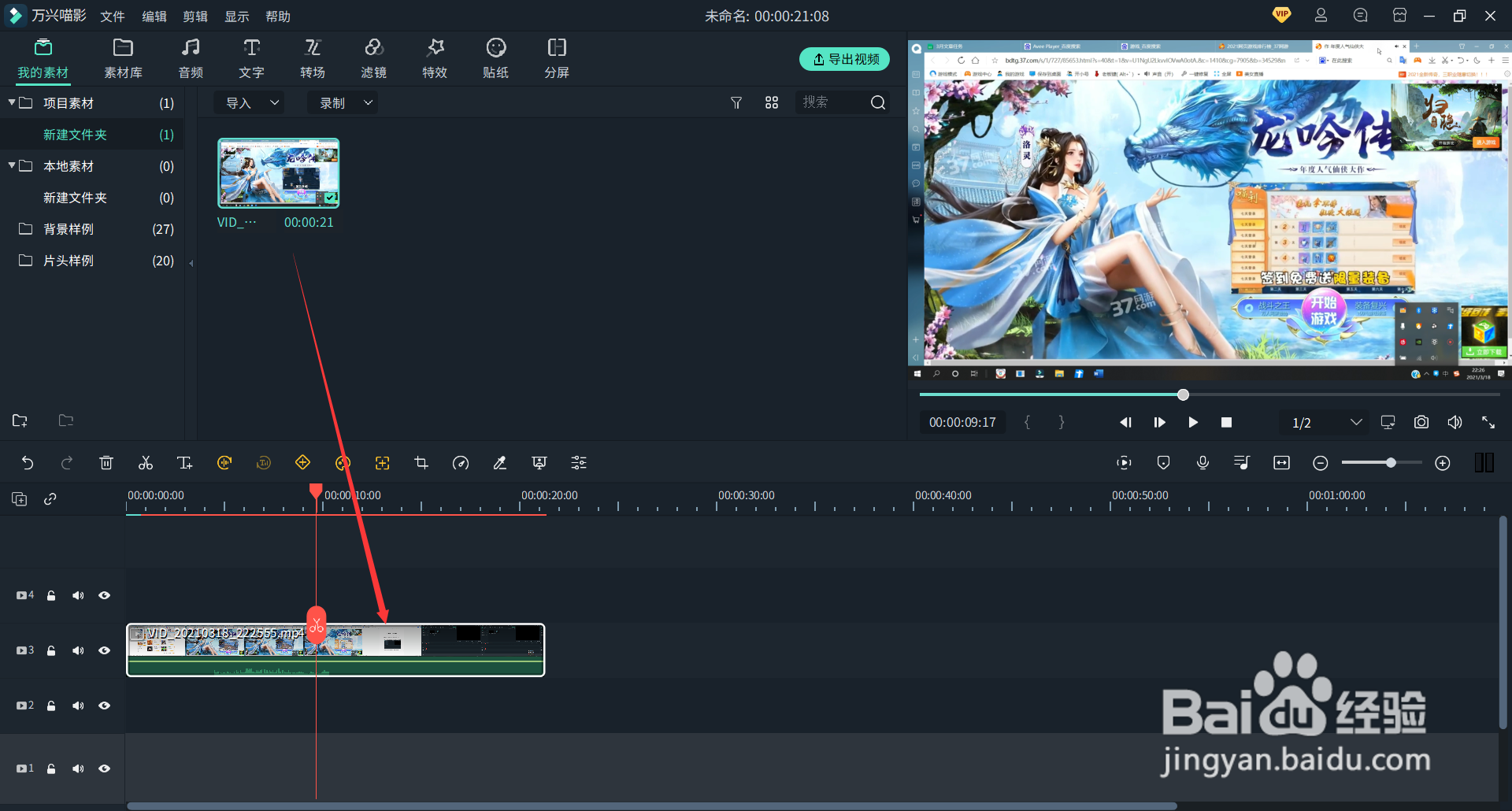Switch media to grid view
The height and width of the screenshot is (811, 1512).
tap(772, 102)
